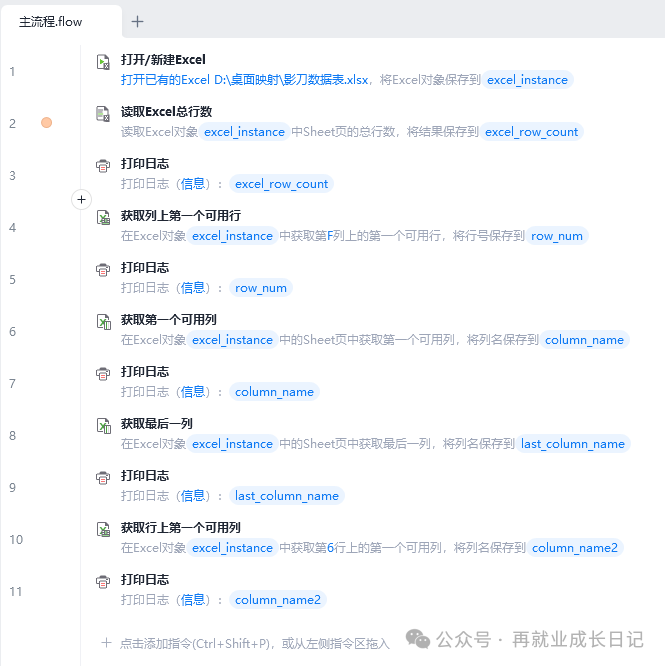Click 信息 log level in step 3

(x=193, y=184)
